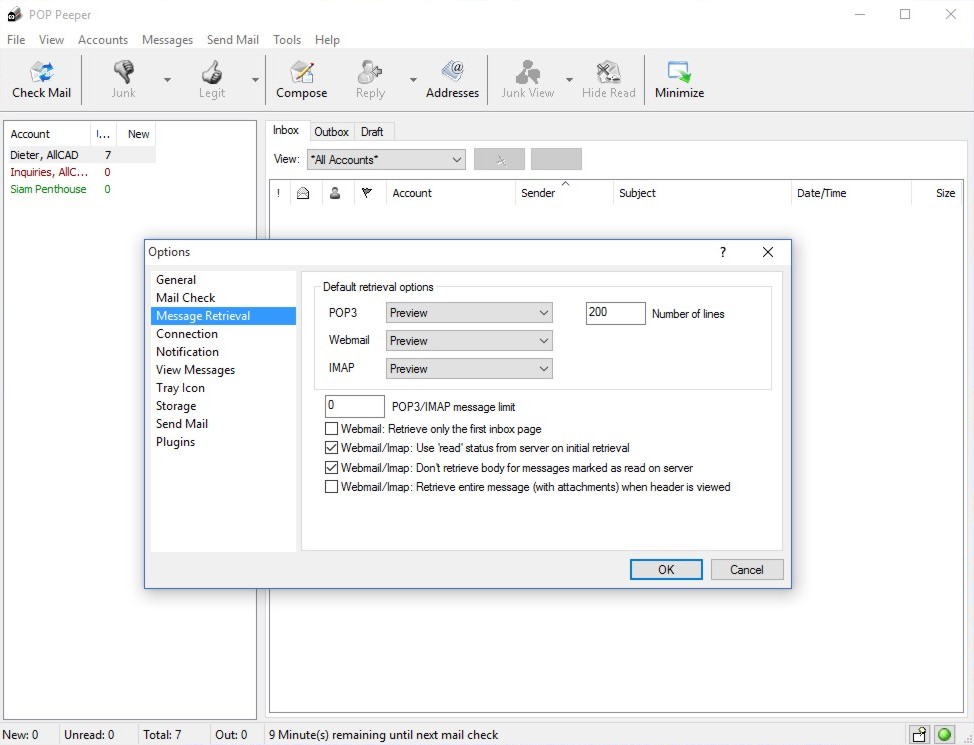Mark message as Junk with thumbs-down icon
The image size is (974, 745).
[x=124, y=80]
